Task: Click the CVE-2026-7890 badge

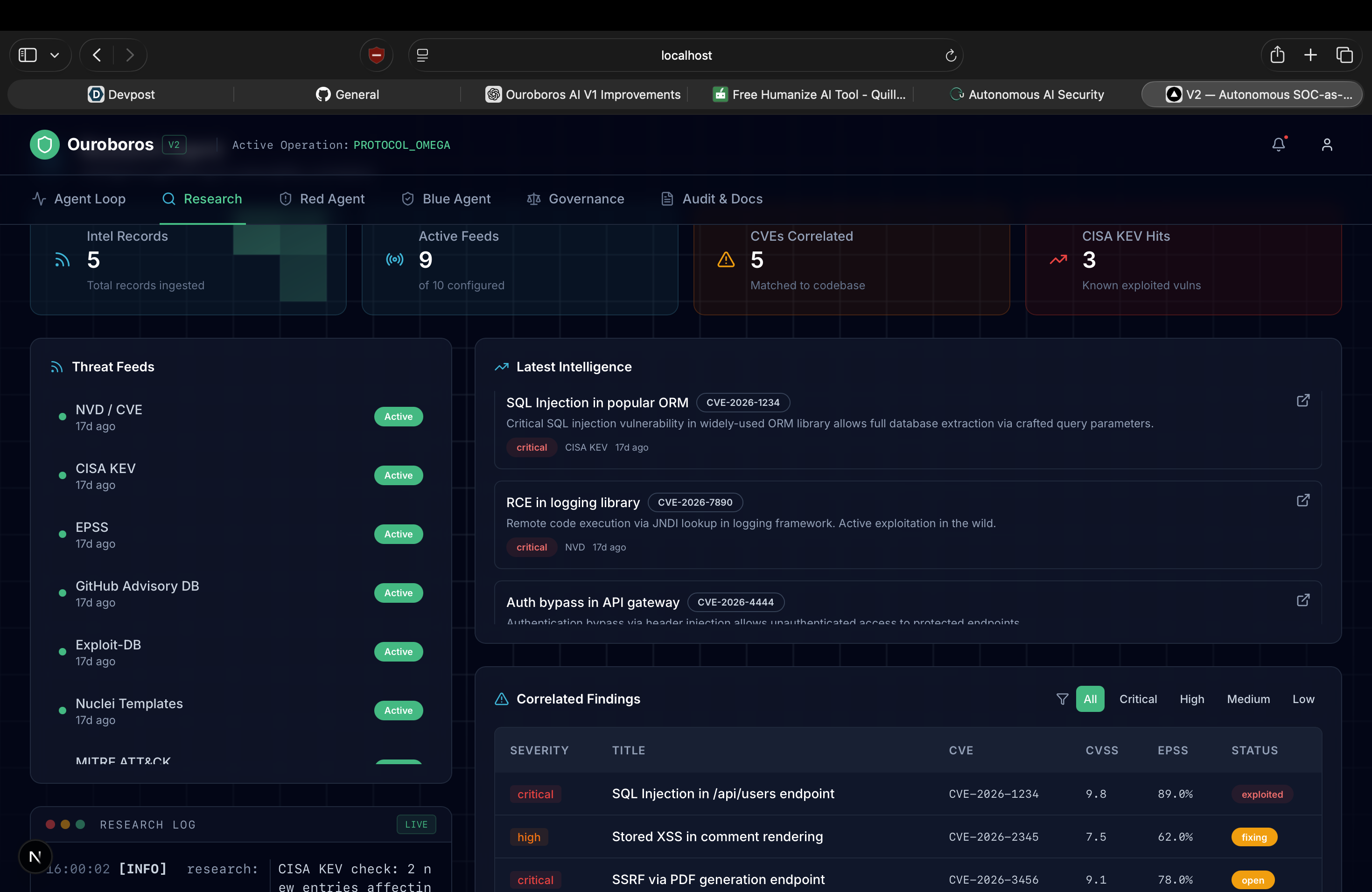Action: 695,502
